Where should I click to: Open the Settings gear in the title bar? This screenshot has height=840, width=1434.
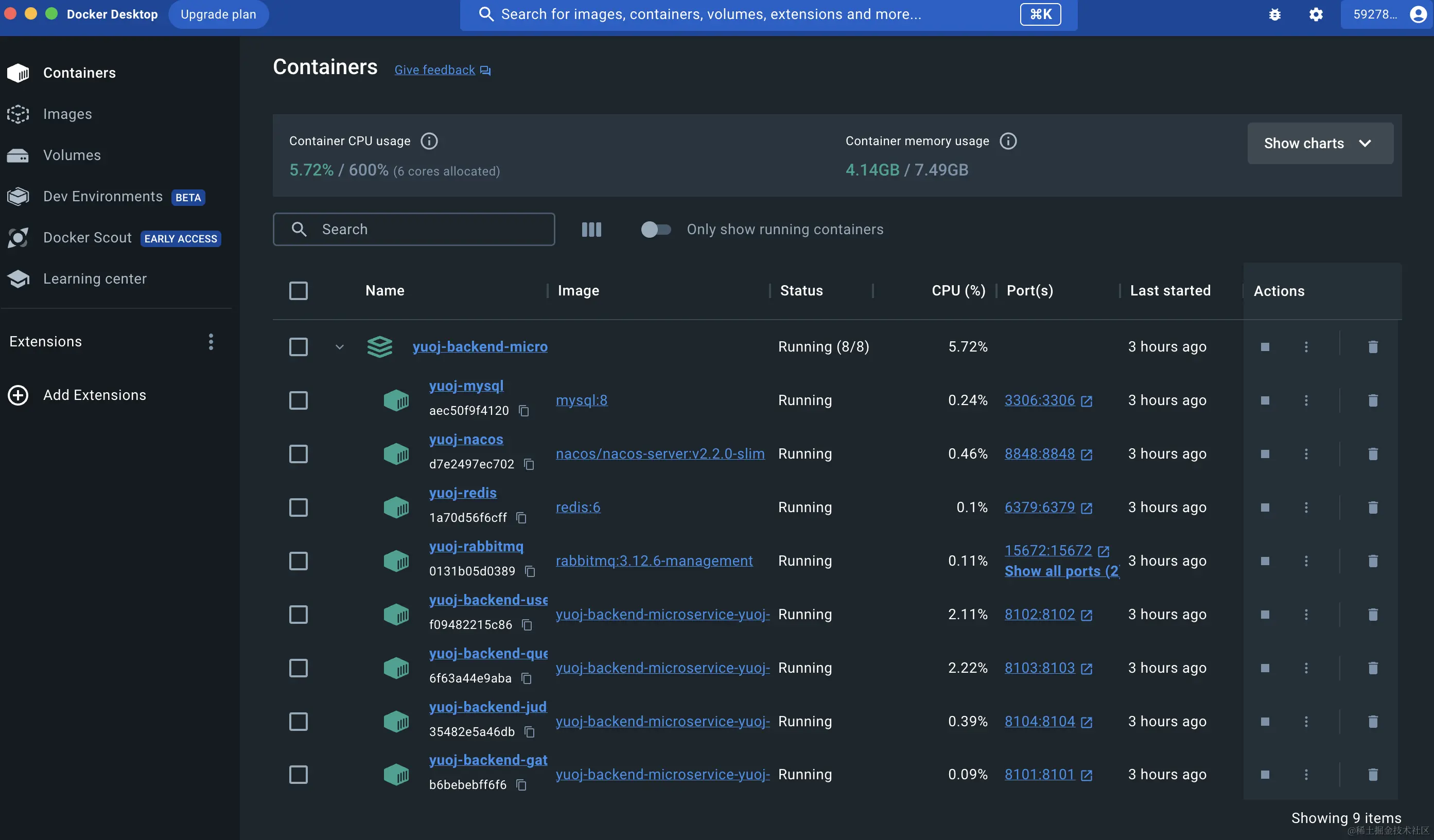click(x=1316, y=14)
